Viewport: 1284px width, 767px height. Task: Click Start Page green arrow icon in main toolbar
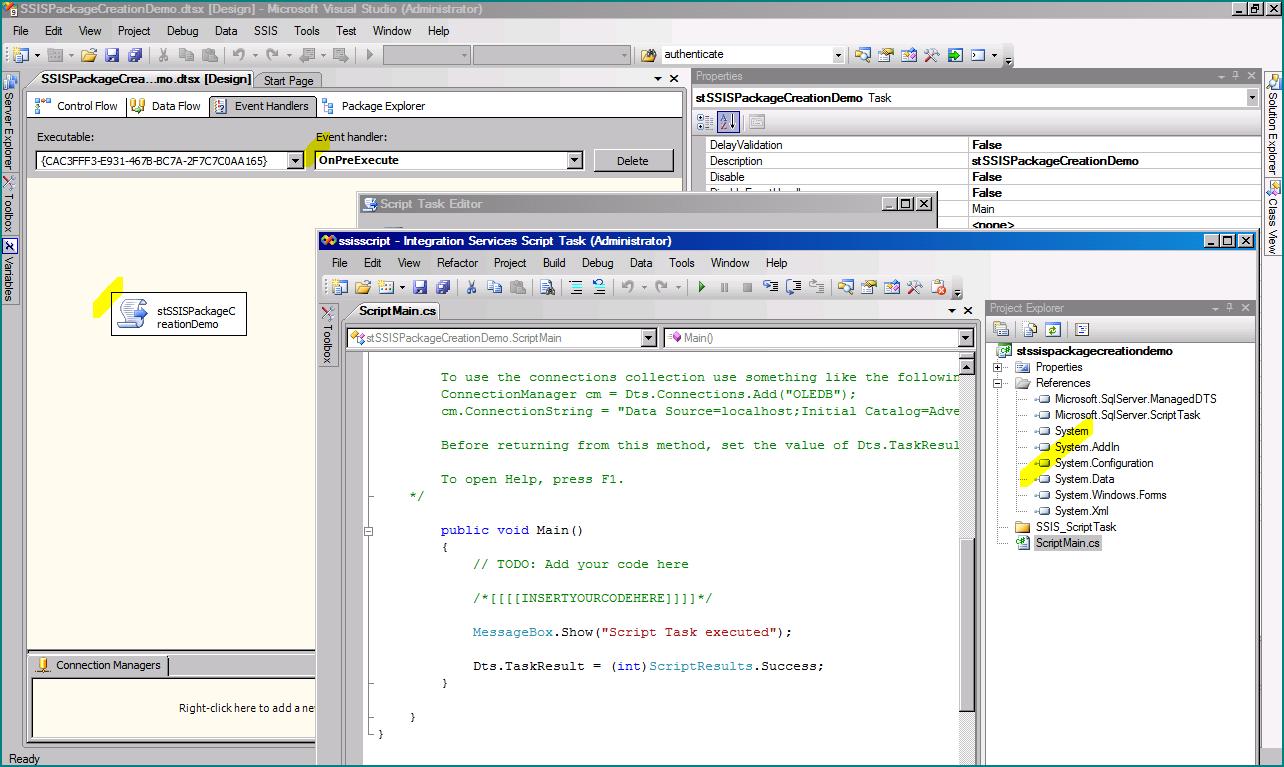[955, 55]
